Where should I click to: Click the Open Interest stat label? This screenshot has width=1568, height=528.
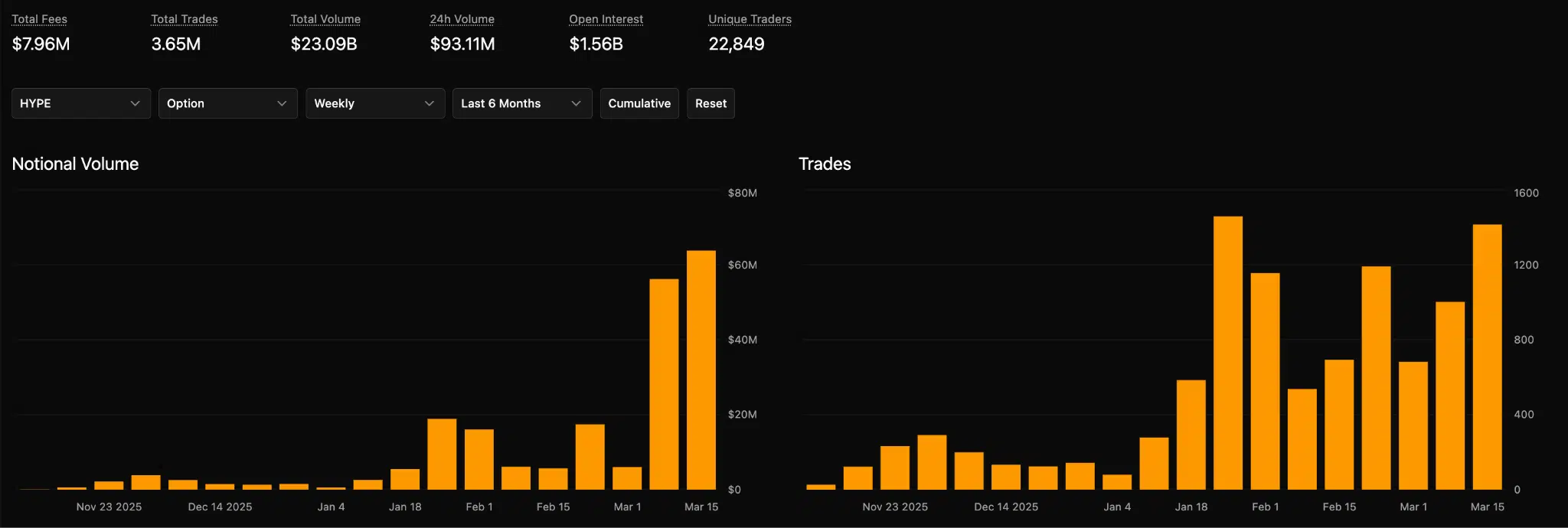tap(606, 19)
